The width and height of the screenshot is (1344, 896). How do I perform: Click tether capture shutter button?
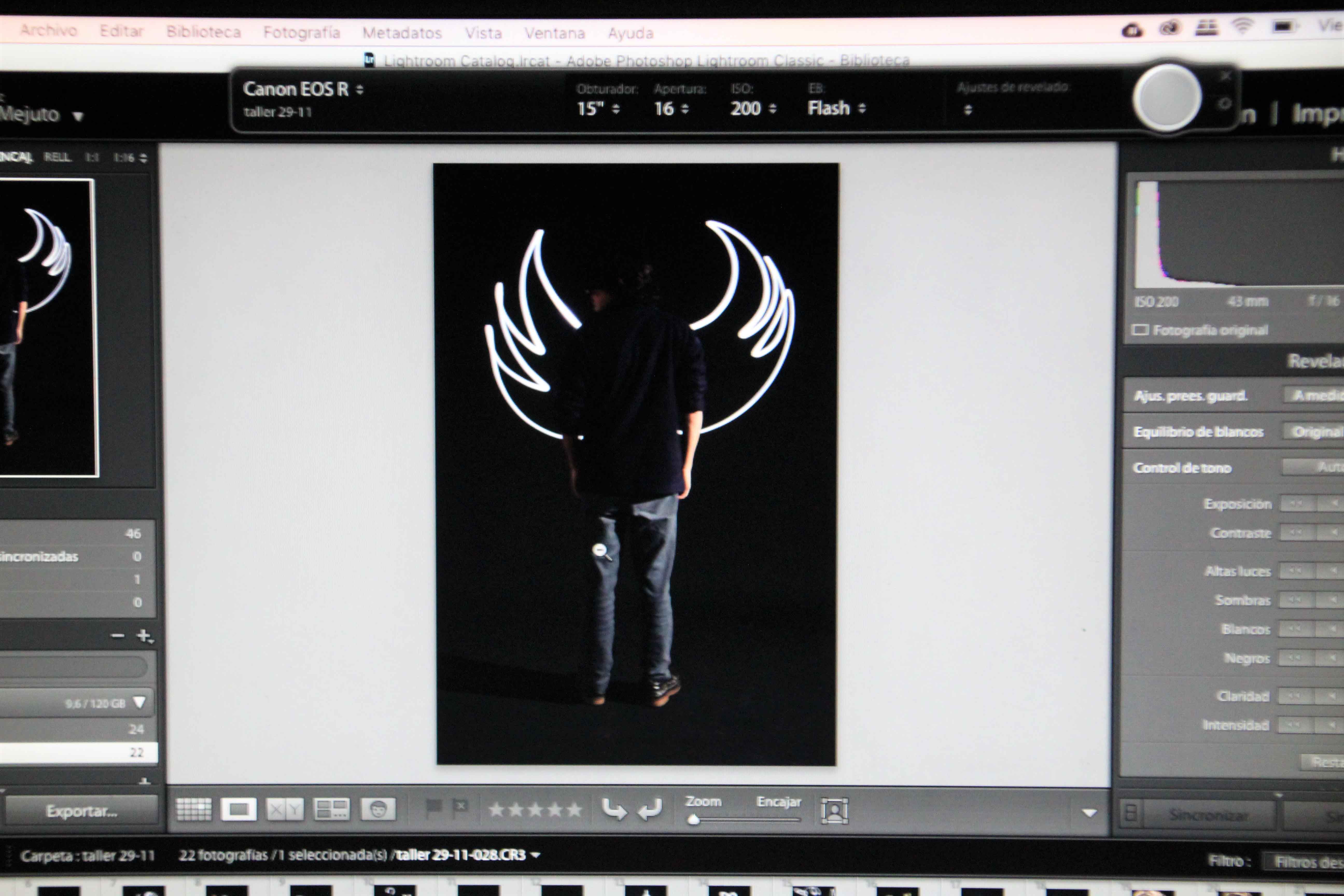1167,98
